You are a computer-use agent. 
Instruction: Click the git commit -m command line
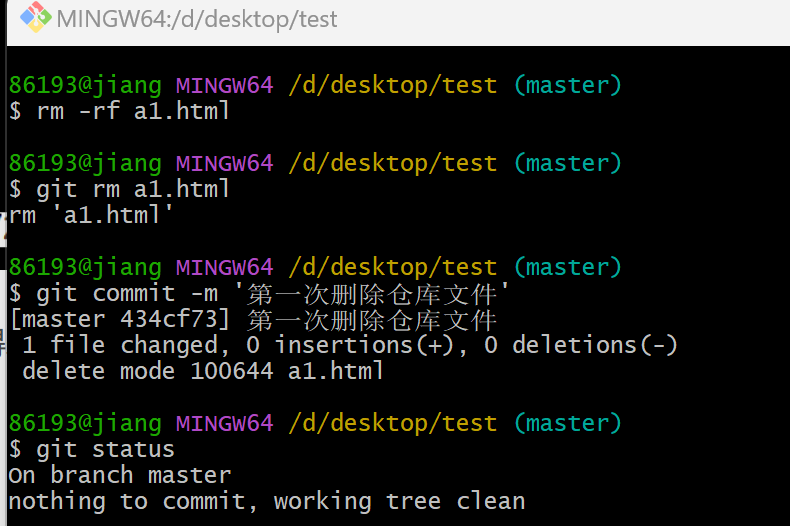[x=259, y=293]
